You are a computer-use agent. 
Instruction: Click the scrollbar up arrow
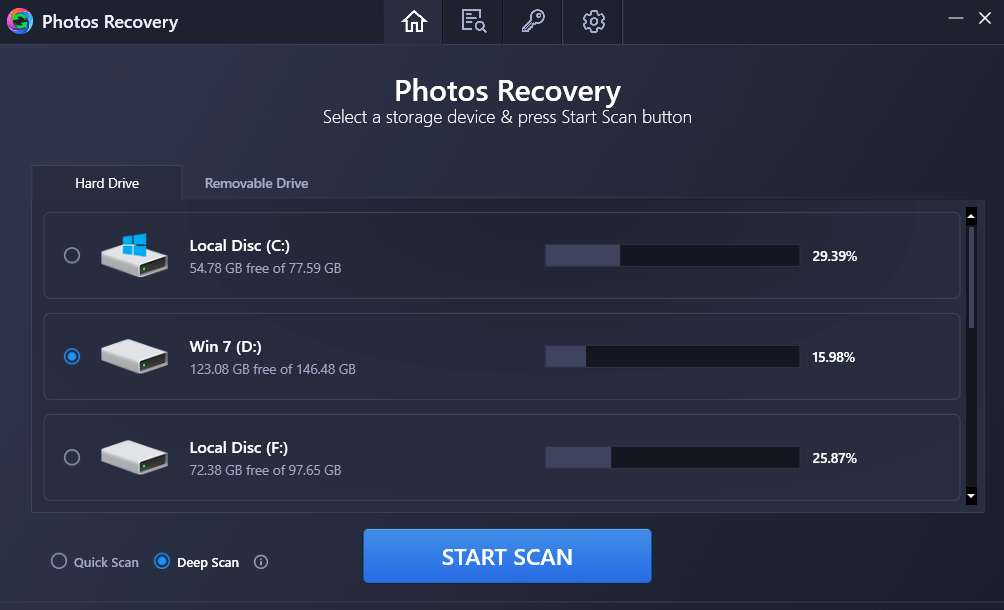tap(970, 214)
